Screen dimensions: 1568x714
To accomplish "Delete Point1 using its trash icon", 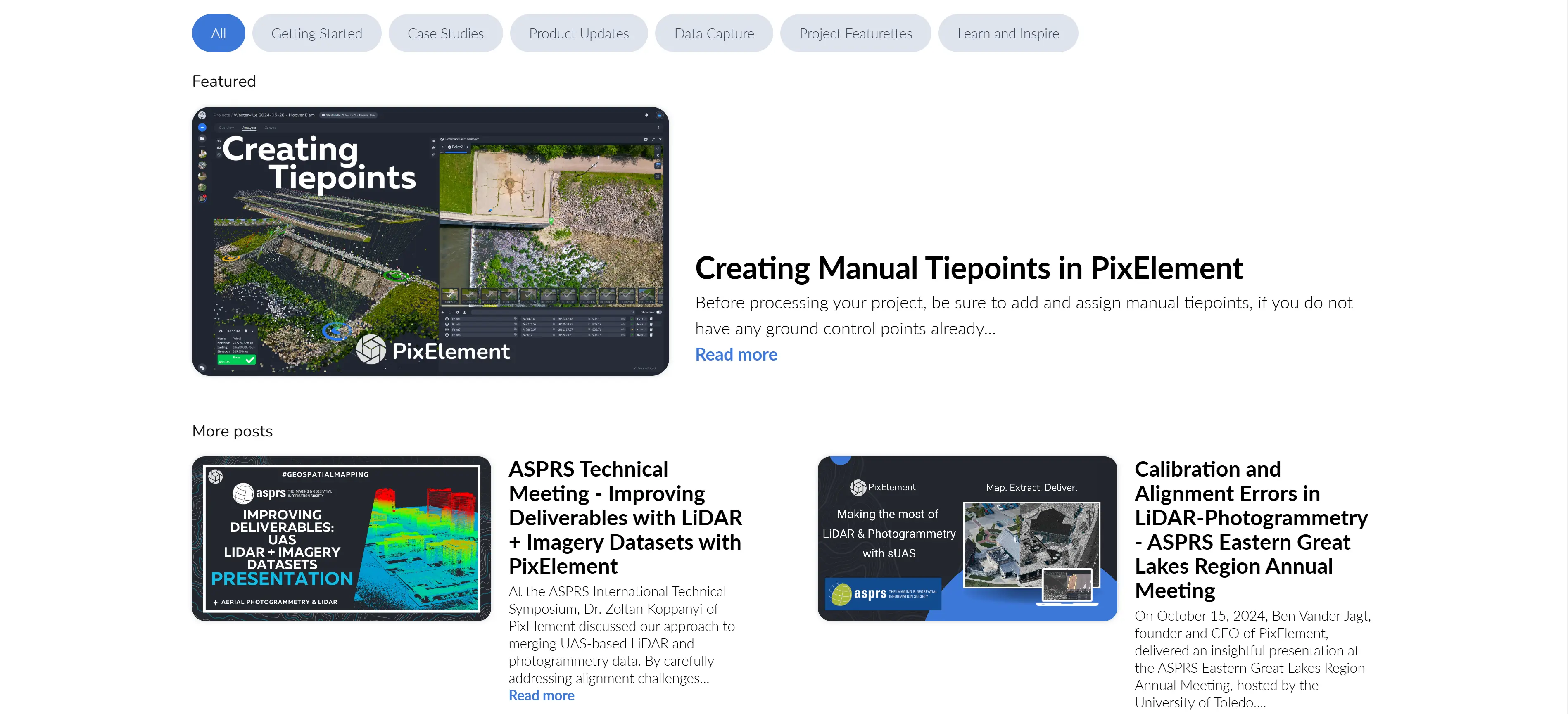I will (x=652, y=319).
